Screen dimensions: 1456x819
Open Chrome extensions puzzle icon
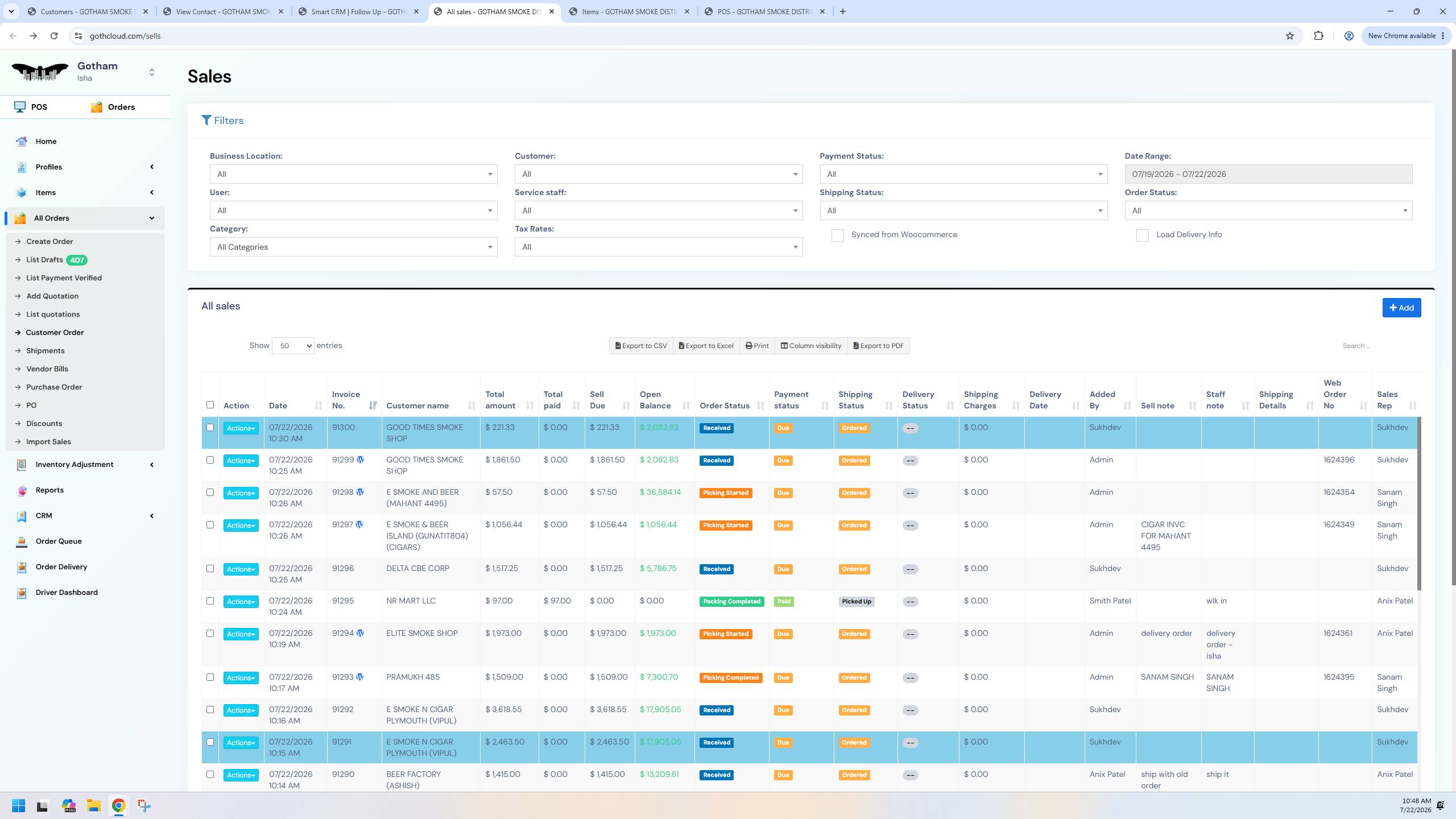click(x=1318, y=36)
